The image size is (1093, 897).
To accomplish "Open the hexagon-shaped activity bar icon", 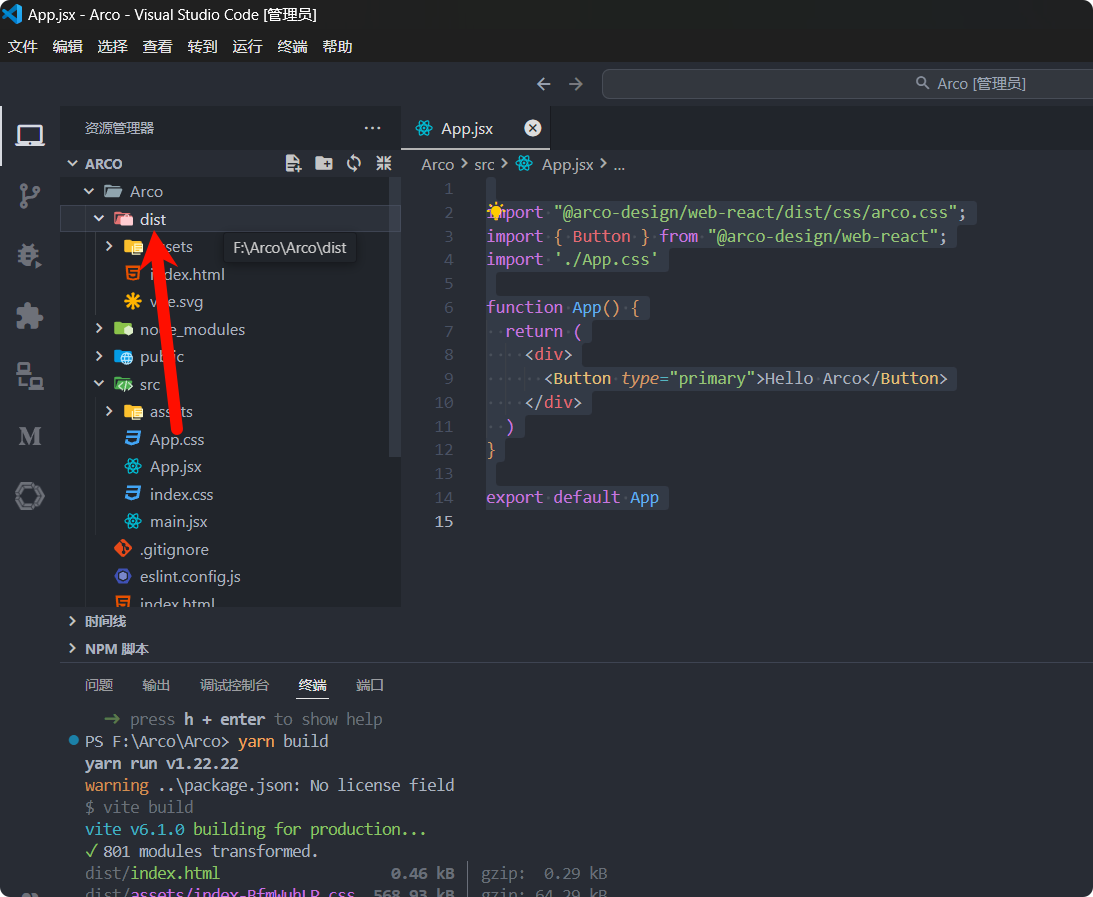I will point(30,496).
